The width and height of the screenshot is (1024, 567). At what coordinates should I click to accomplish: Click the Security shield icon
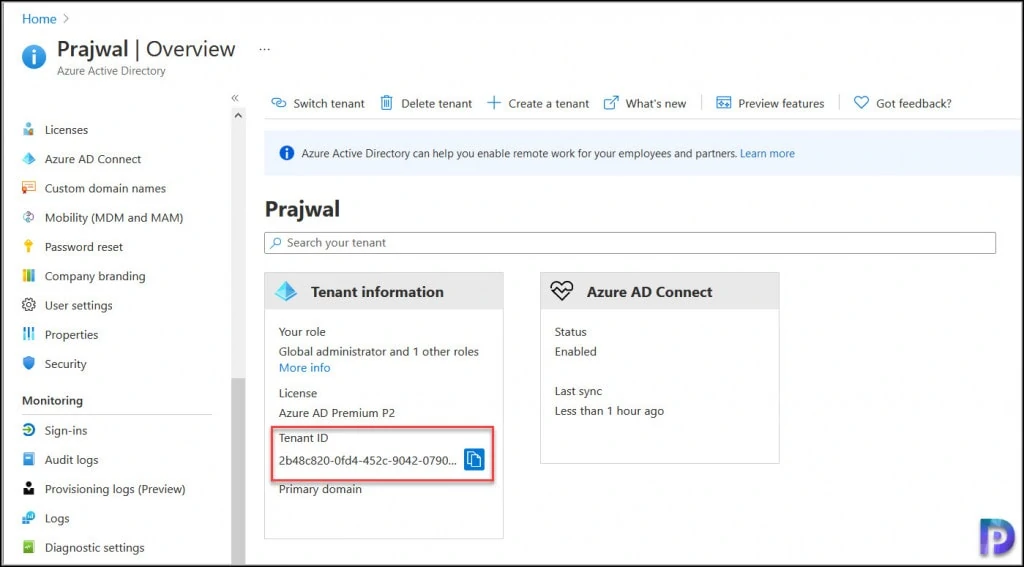(x=28, y=363)
